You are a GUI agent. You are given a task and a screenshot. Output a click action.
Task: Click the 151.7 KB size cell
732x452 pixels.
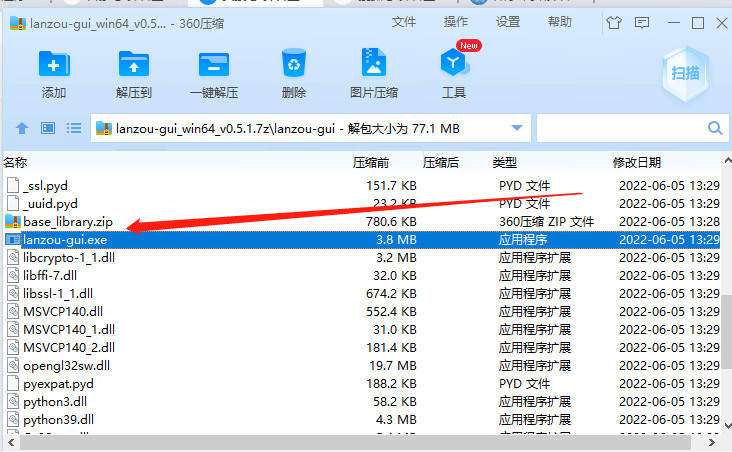click(391, 186)
